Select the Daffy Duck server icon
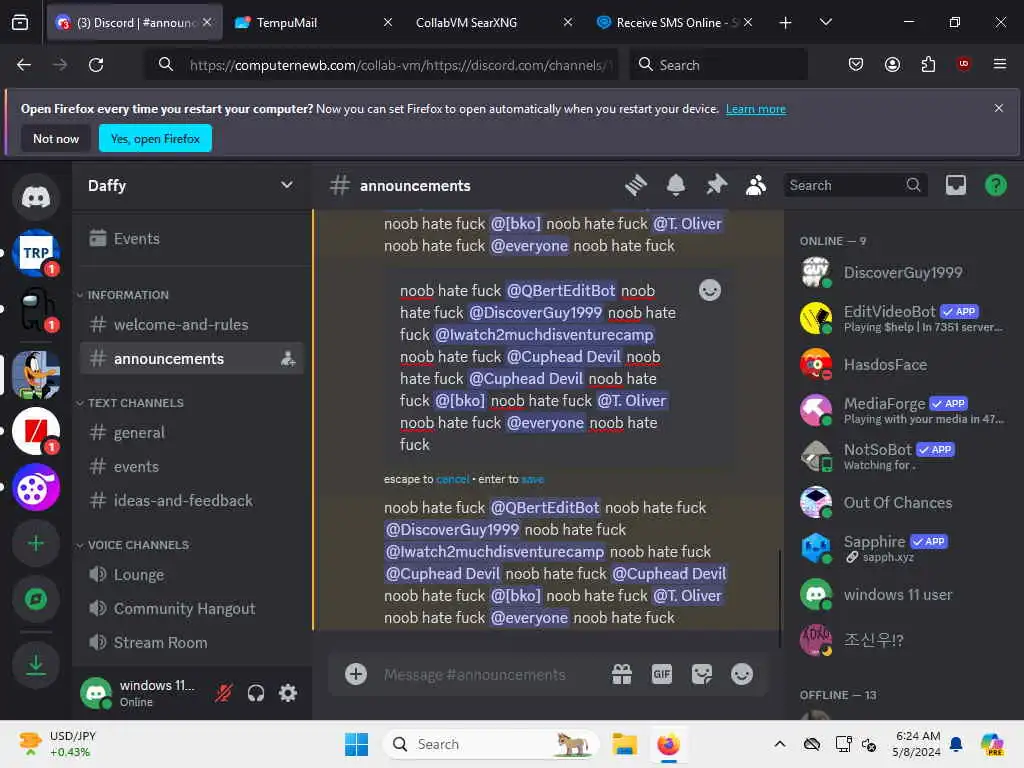The image size is (1024, 768). pos(36,375)
